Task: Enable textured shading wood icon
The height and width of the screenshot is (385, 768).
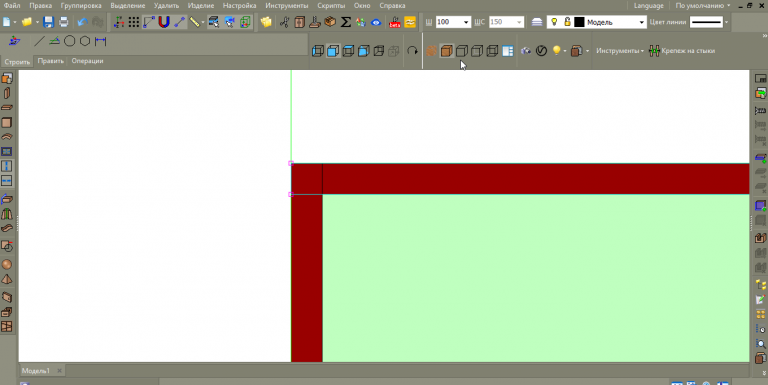Action: [x=431, y=51]
